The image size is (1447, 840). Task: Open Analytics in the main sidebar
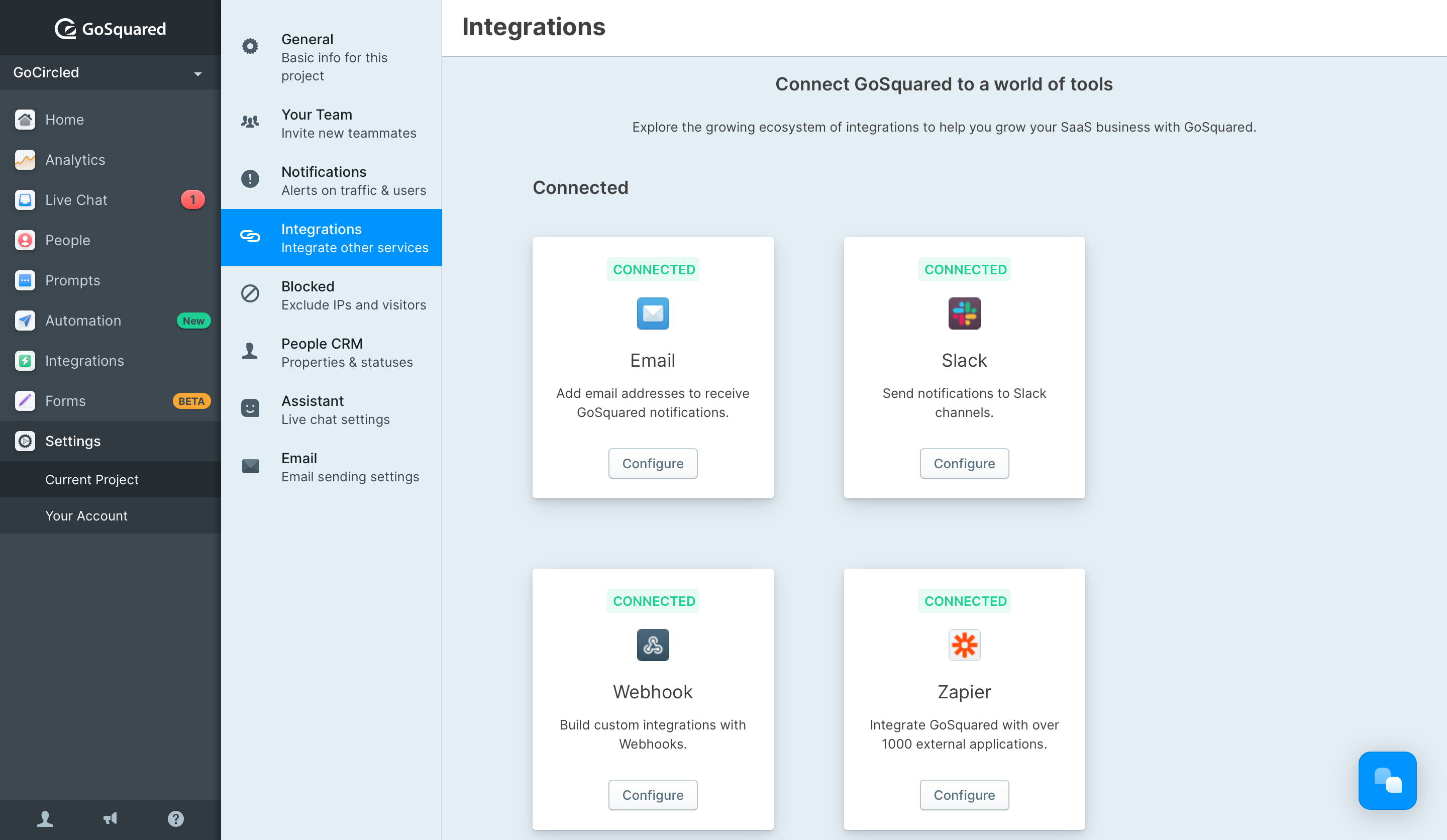tap(110, 160)
